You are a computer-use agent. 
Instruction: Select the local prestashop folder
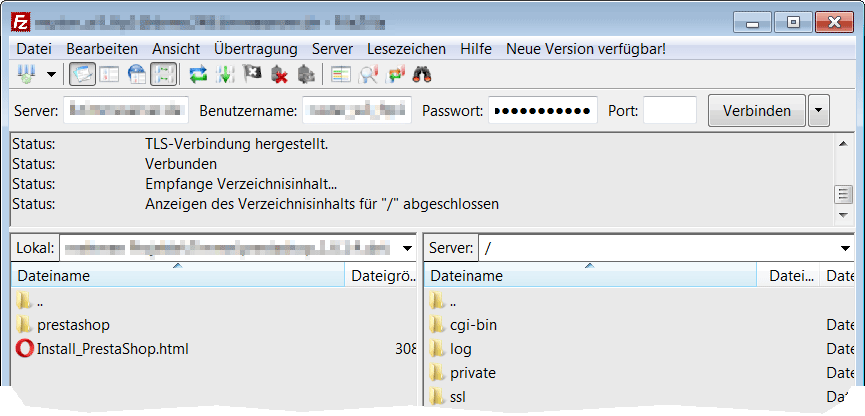pyautogui.click(x=73, y=325)
